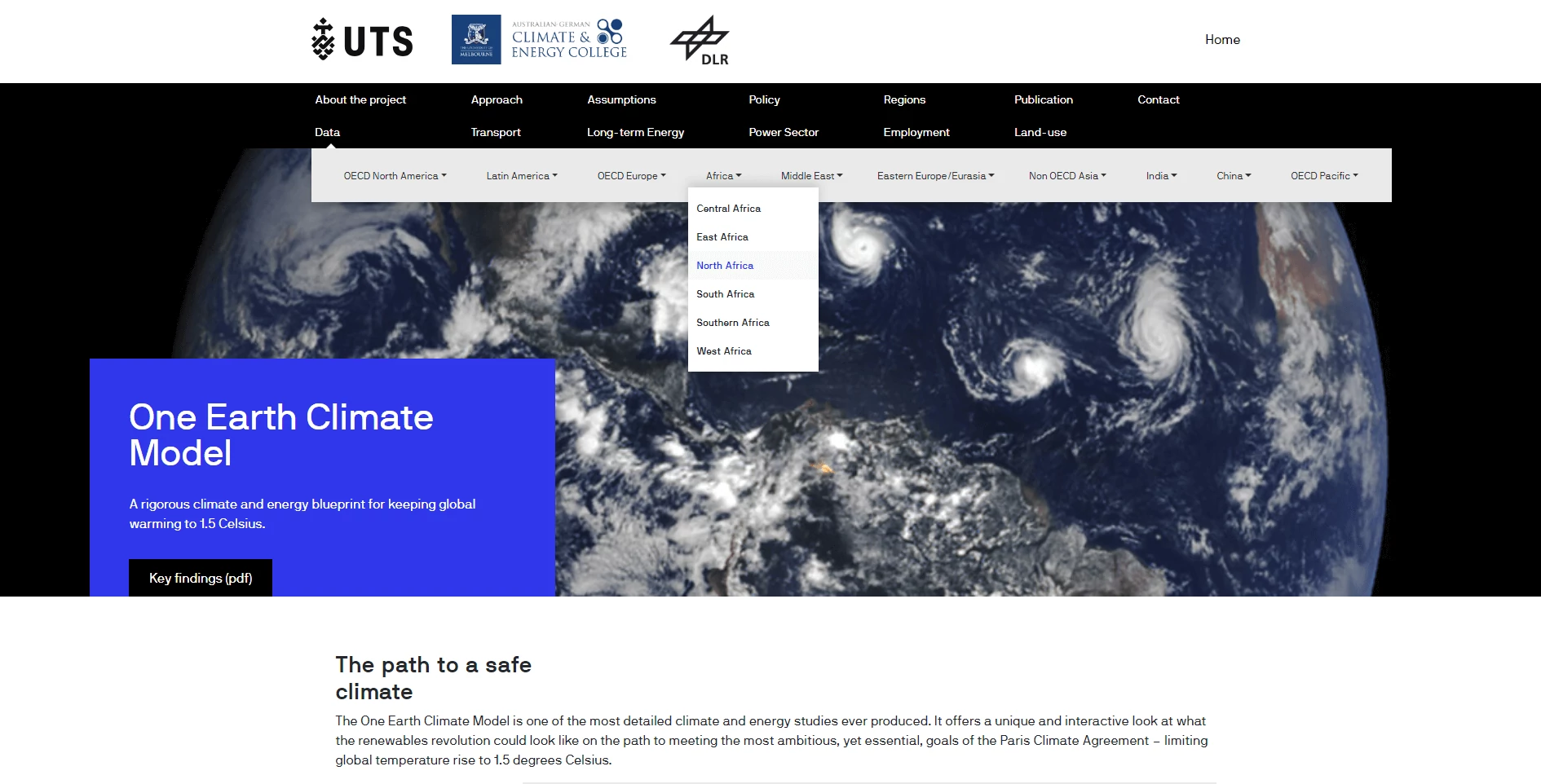Expand the OECD Pacific dropdown
Image resolution: width=1541 pixels, height=784 pixels.
[x=1323, y=175]
